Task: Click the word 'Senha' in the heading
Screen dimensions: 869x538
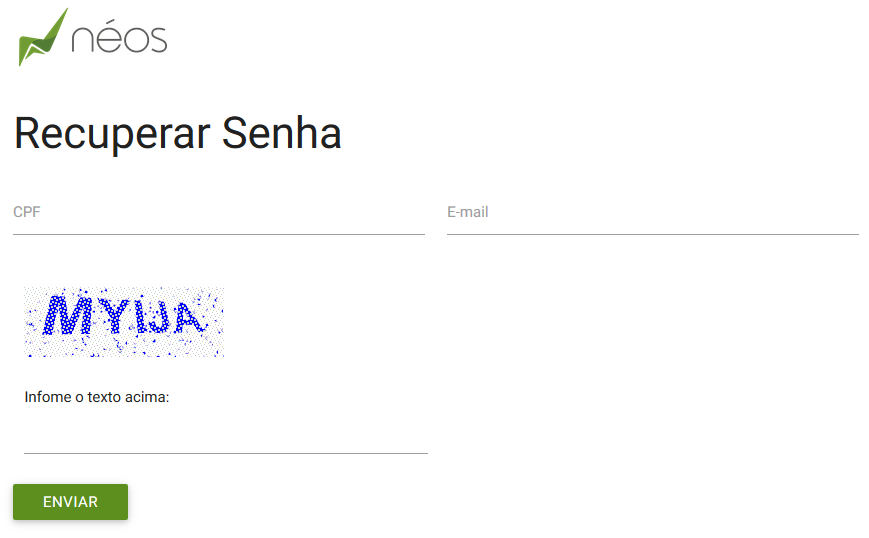Action: pyautogui.click(x=282, y=134)
